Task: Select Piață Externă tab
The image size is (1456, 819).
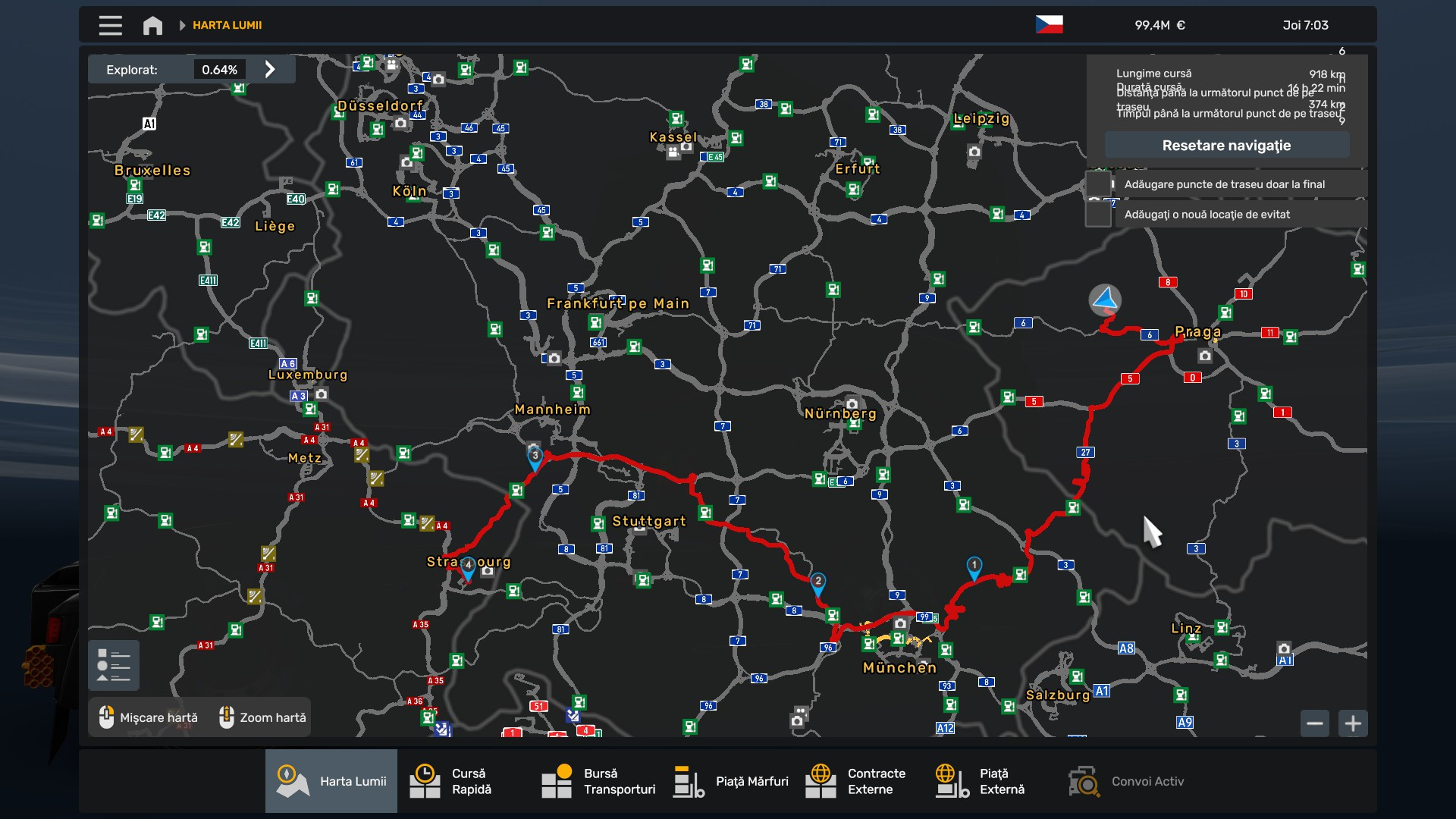Action: click(982, 781)
